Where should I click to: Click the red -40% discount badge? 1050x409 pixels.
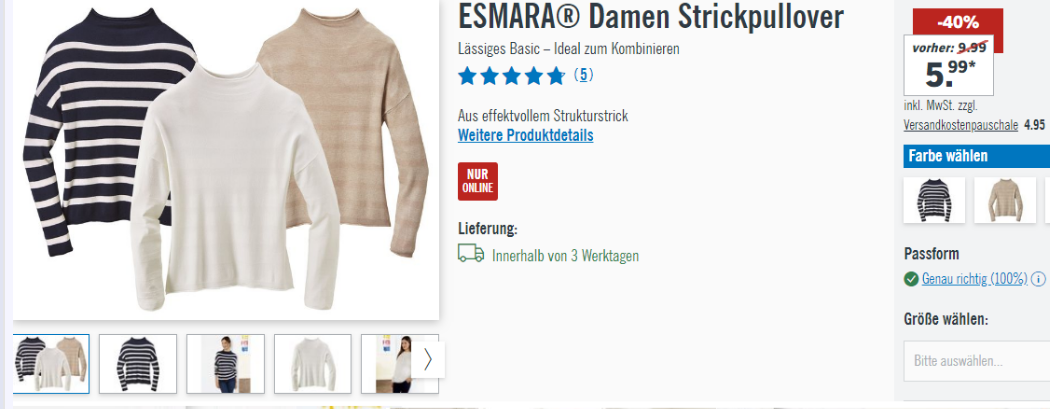[x=958, y=23]
